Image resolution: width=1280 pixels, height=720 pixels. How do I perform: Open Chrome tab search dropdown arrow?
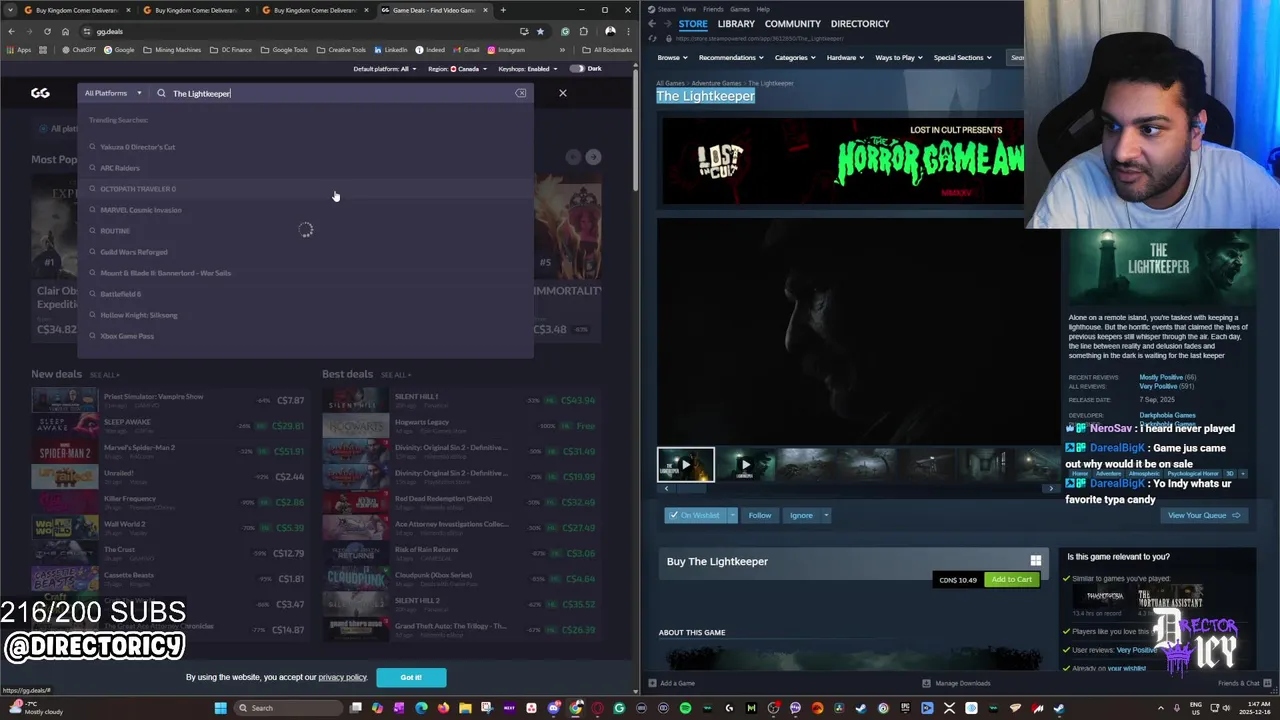(x=10, y=10)
